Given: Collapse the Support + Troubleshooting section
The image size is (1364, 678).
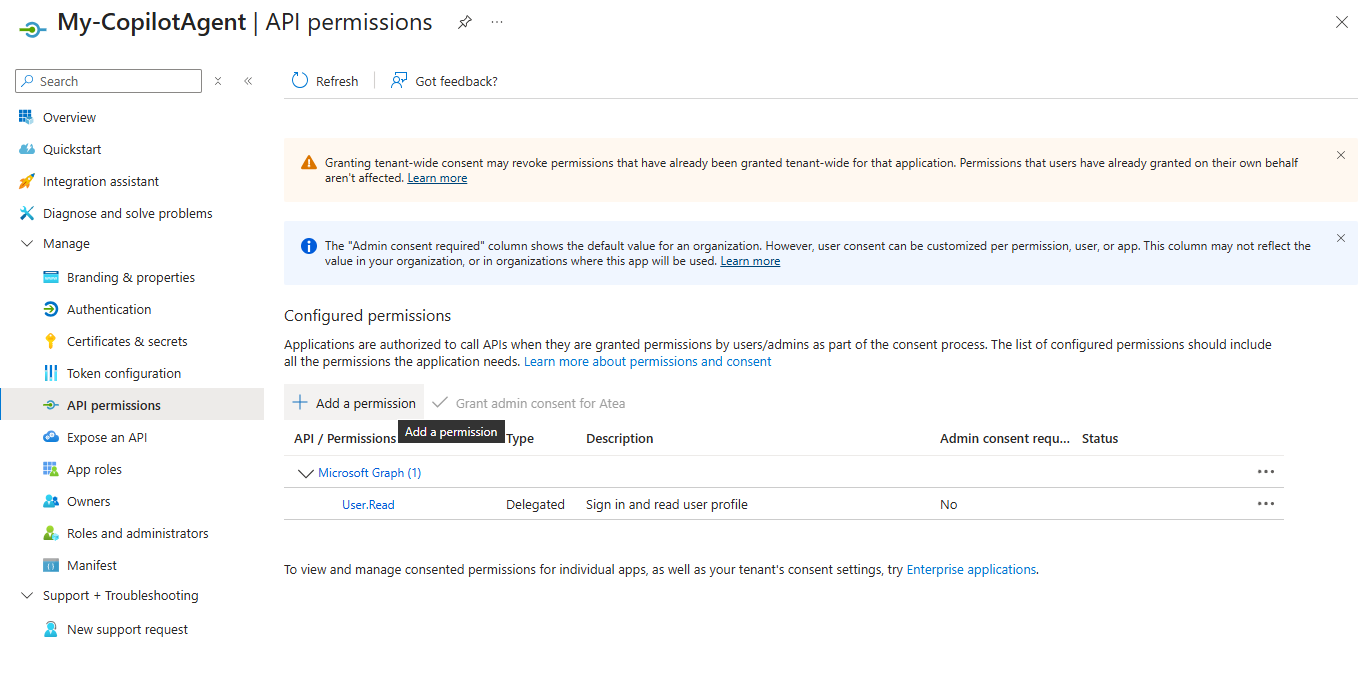Looking at the screenshot, I should point(27,595).
